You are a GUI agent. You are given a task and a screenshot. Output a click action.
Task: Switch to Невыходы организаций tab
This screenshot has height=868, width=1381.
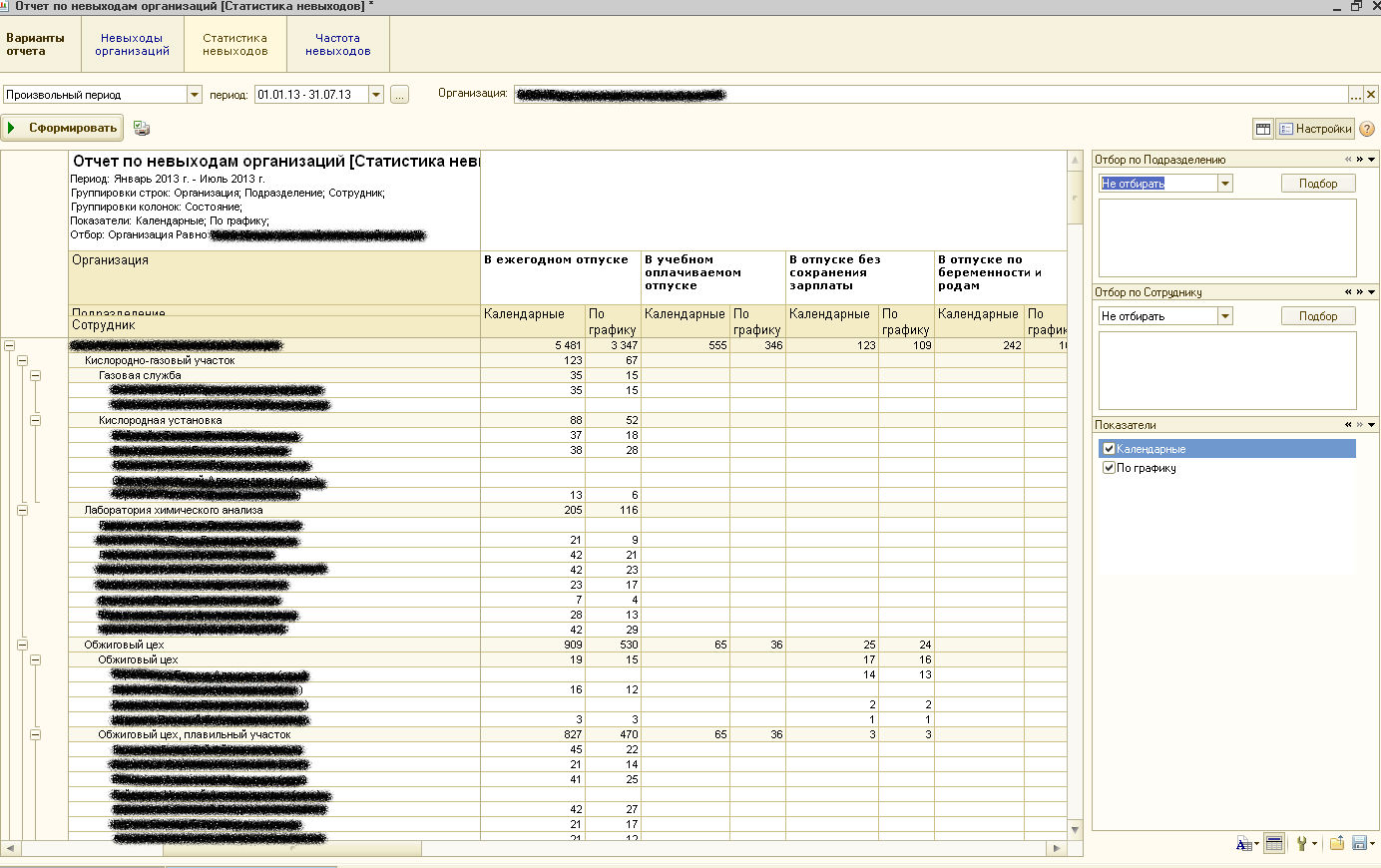click(133, 45)
